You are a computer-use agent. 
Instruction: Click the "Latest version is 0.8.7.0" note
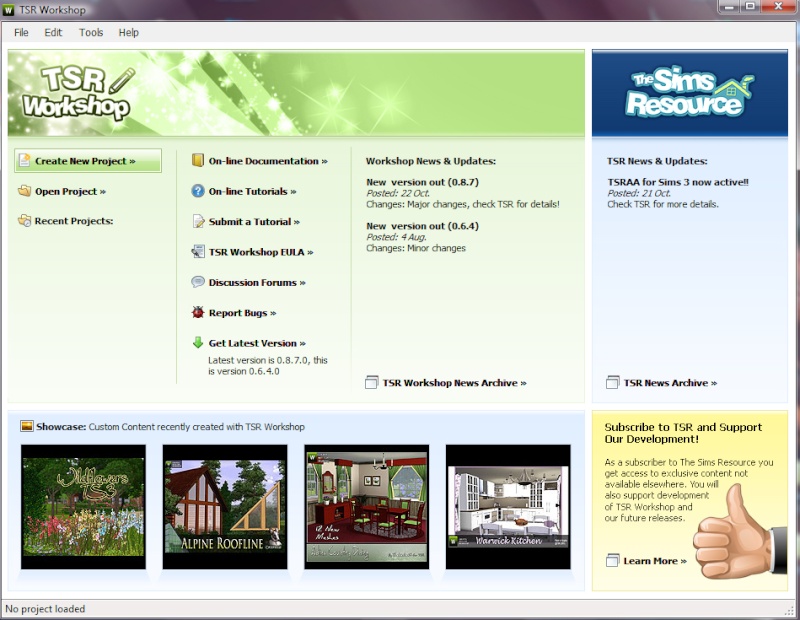267,365
